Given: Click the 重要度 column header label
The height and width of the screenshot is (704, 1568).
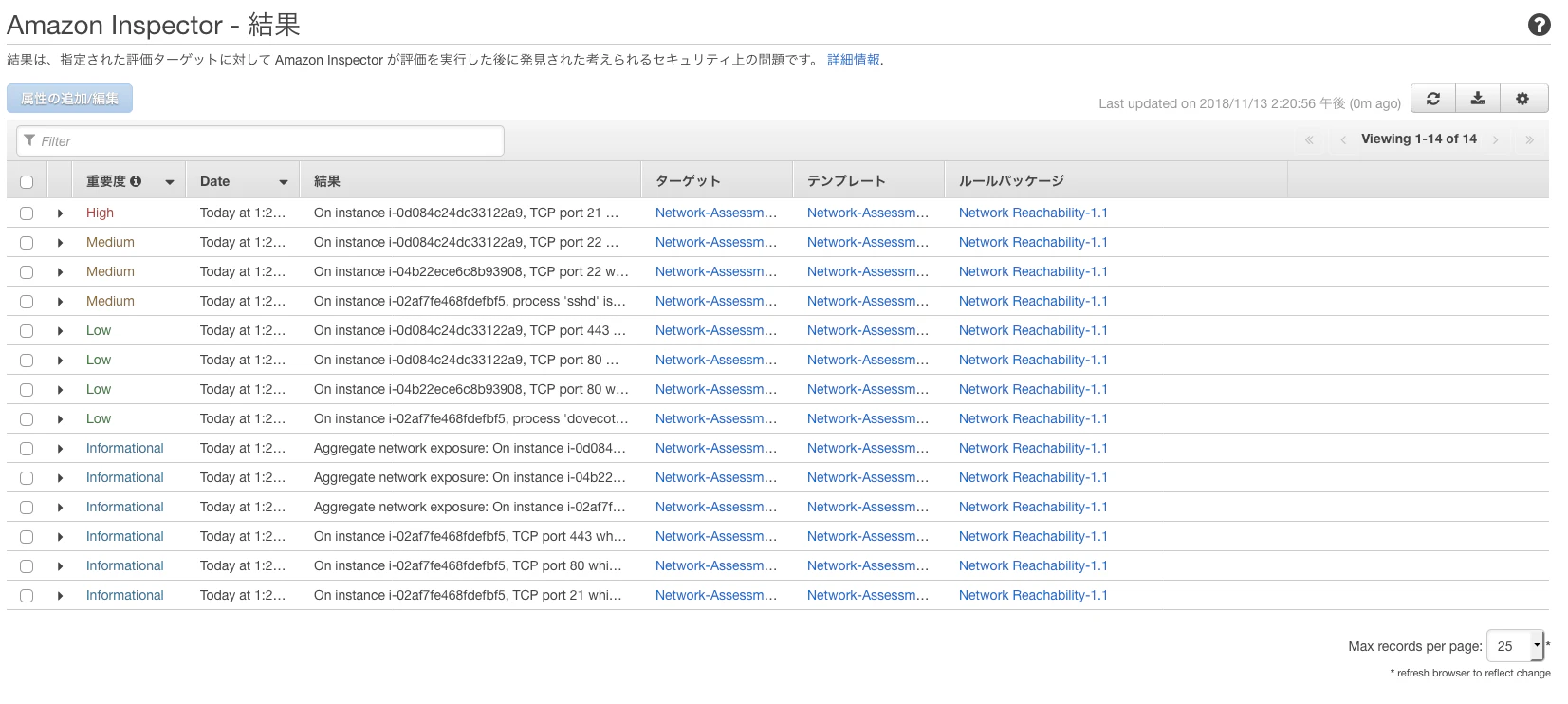Looking at the screenshot, I should tap(105, 181).
